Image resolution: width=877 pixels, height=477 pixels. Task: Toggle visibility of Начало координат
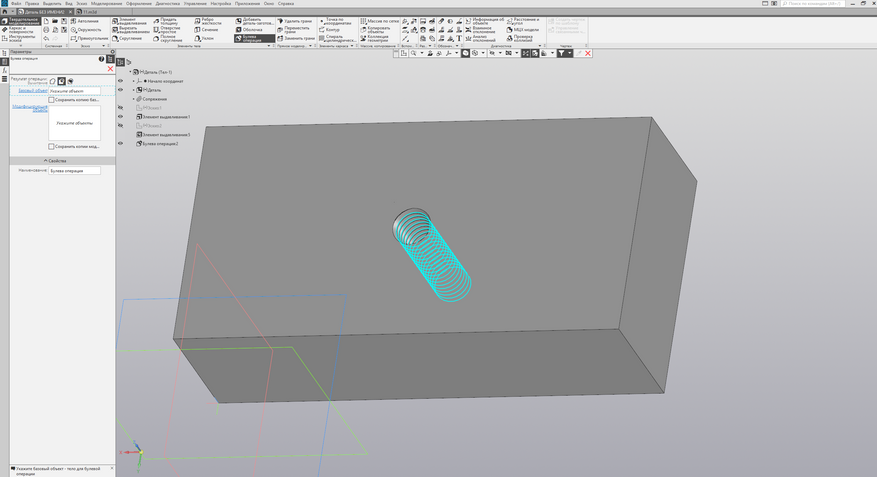(120, 81)
